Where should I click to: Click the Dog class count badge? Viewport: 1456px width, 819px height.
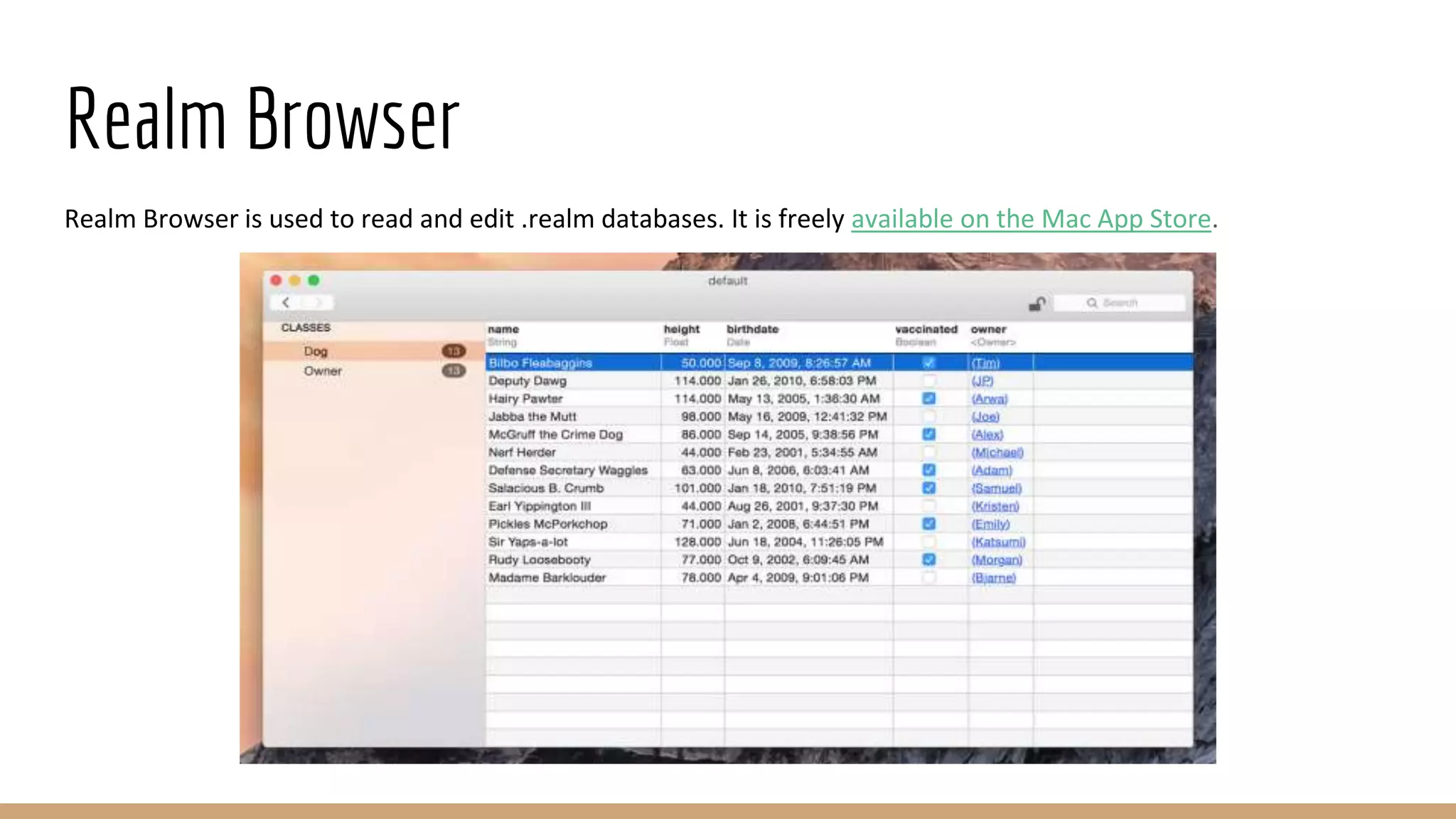(x=454, y=350)
